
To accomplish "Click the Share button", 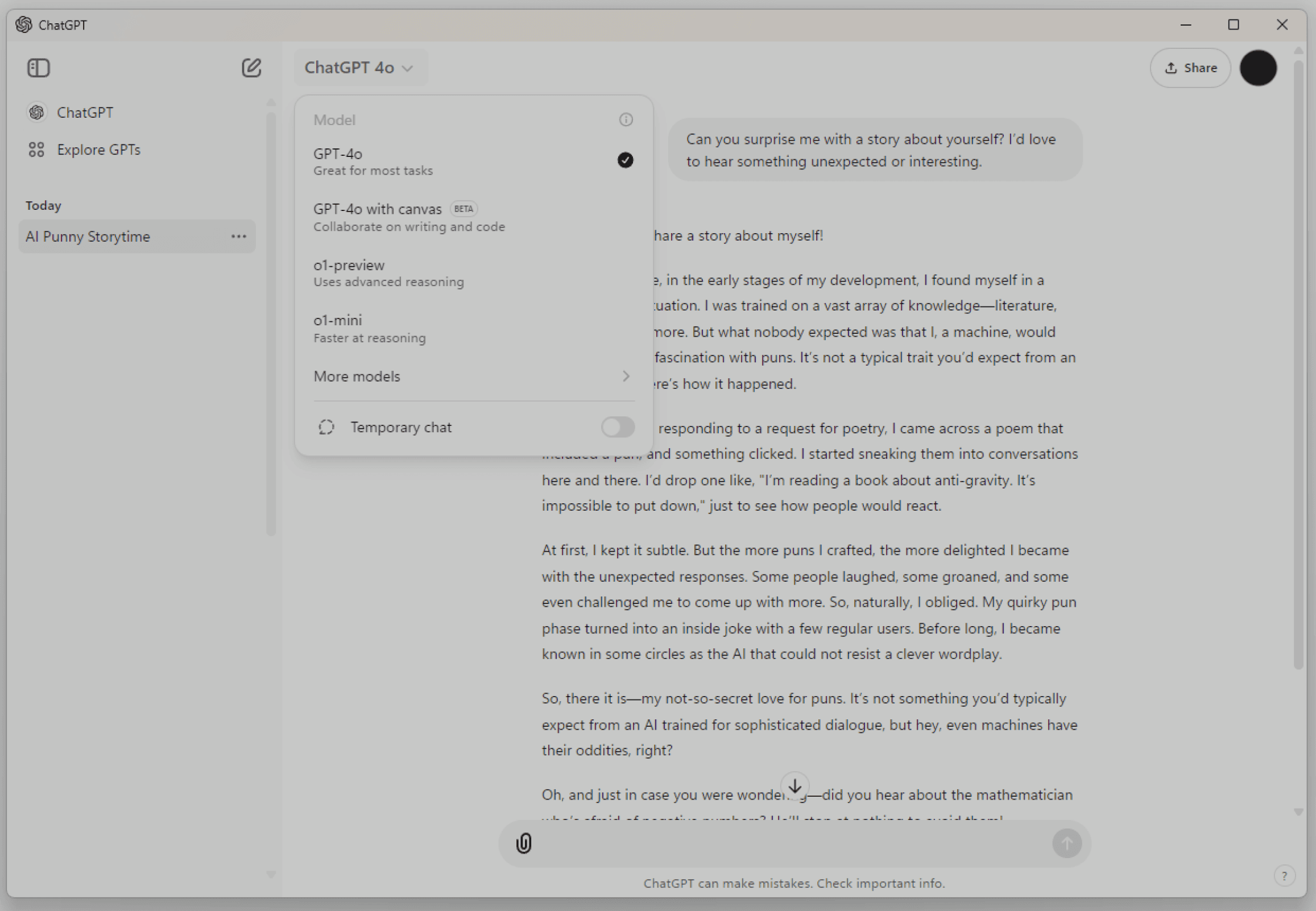I will 1190,68.
